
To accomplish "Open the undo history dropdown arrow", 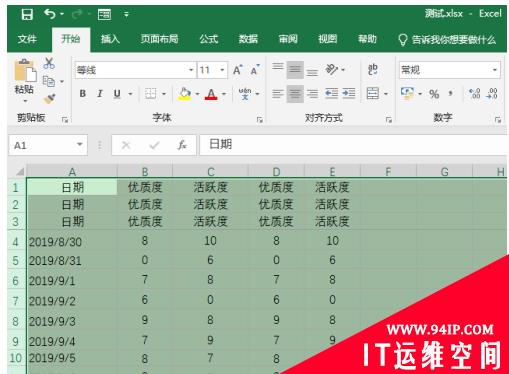I will (62, 14).
